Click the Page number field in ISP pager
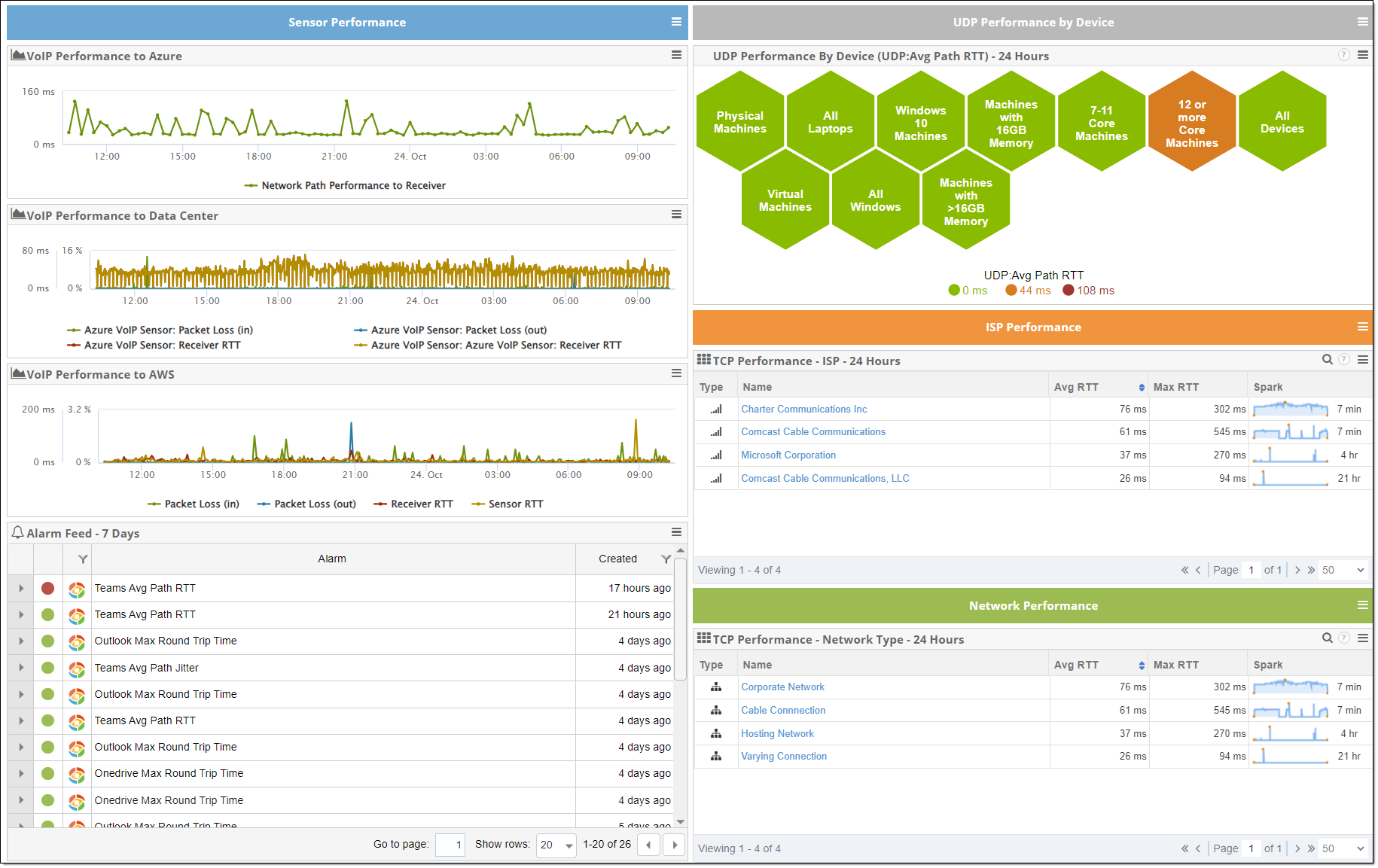 point(1251,570)
